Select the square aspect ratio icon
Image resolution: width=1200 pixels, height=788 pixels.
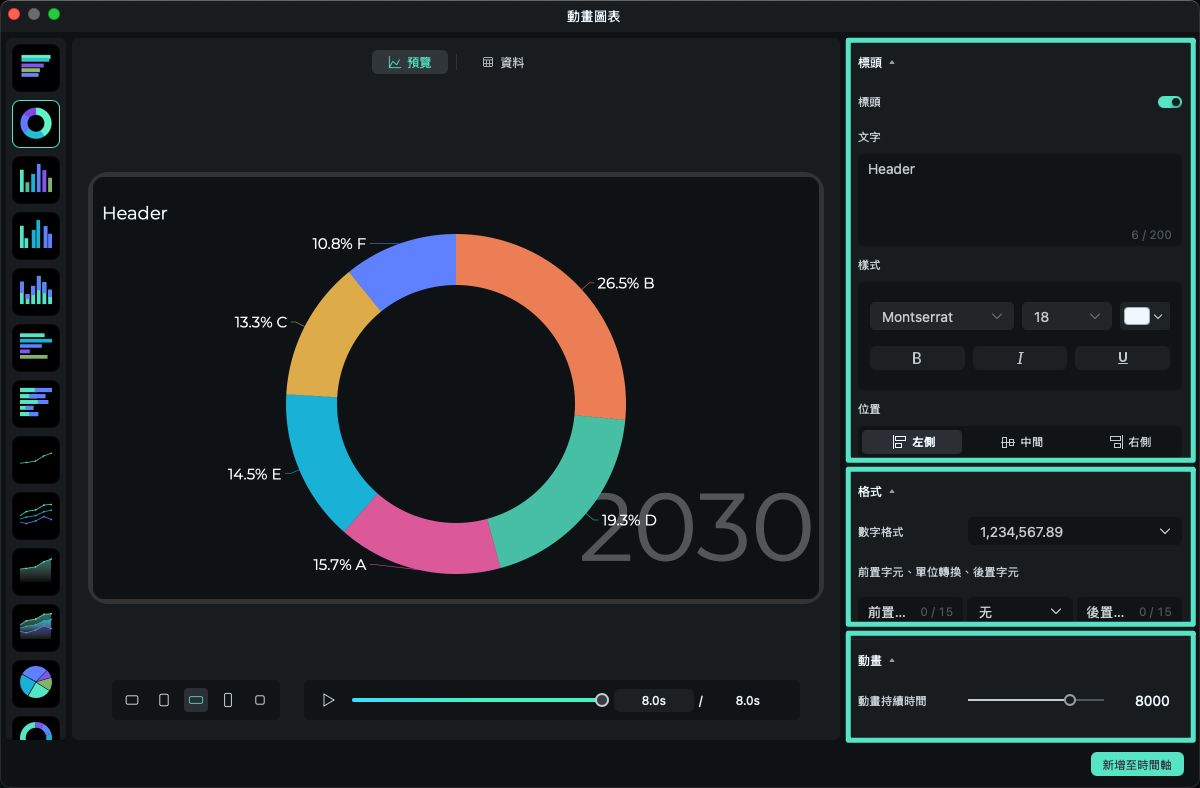[260, 700]
